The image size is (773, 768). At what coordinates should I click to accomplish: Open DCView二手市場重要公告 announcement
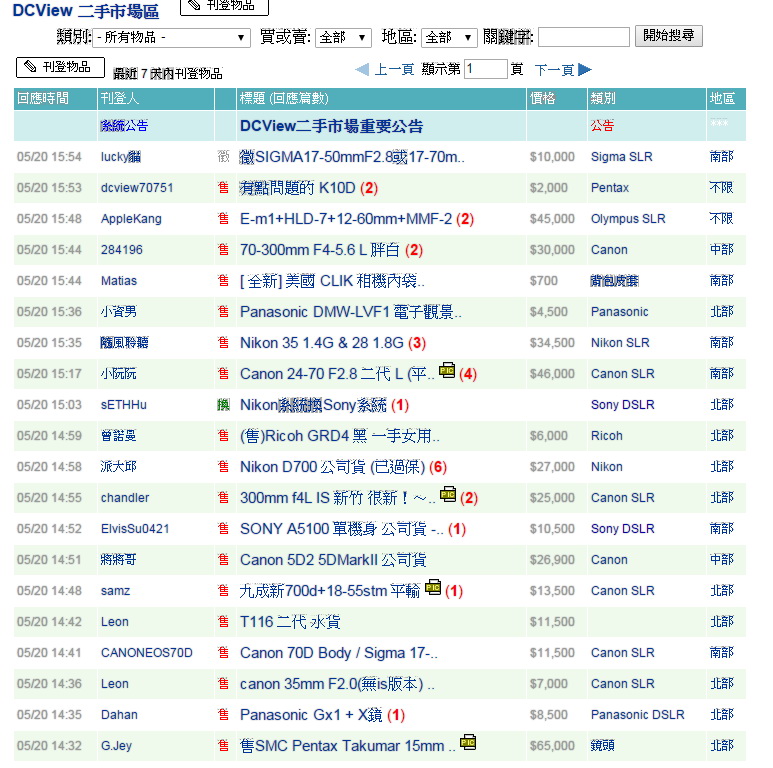331,126
